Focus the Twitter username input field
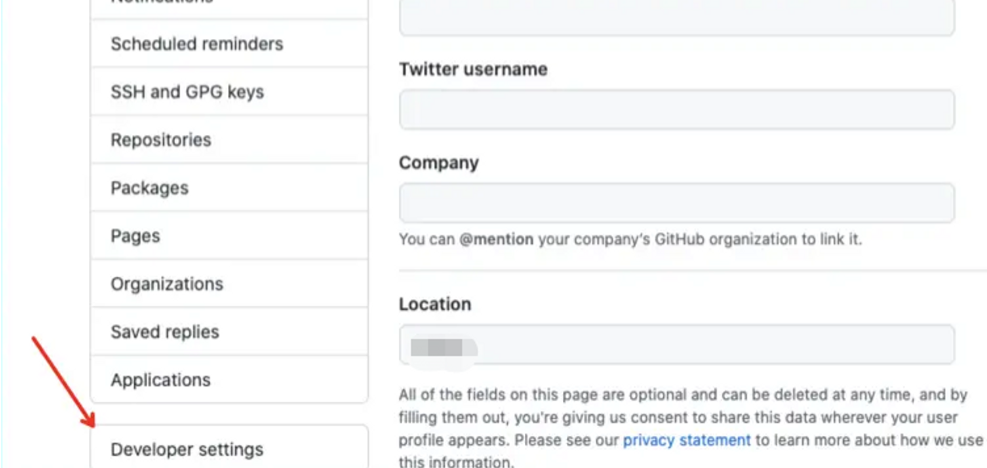Image resolution: width=987 pixels, height=468 pixels. click(x=676, y=110)
